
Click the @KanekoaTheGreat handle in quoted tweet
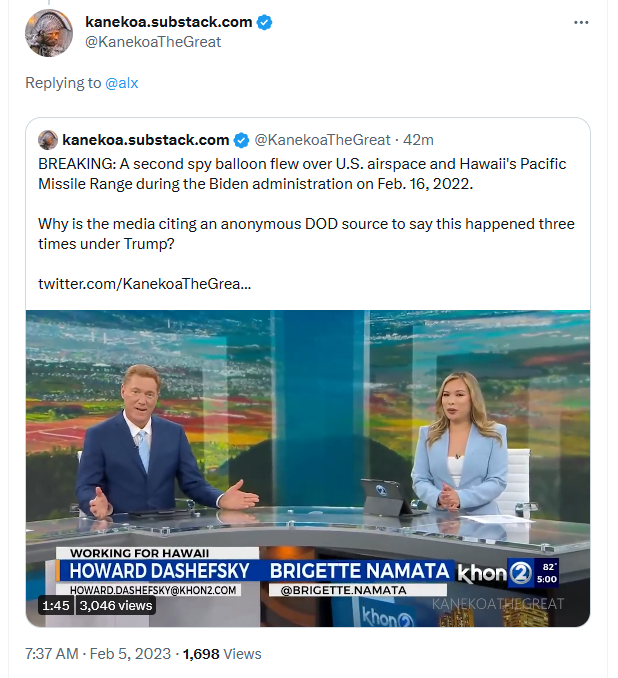322,140
